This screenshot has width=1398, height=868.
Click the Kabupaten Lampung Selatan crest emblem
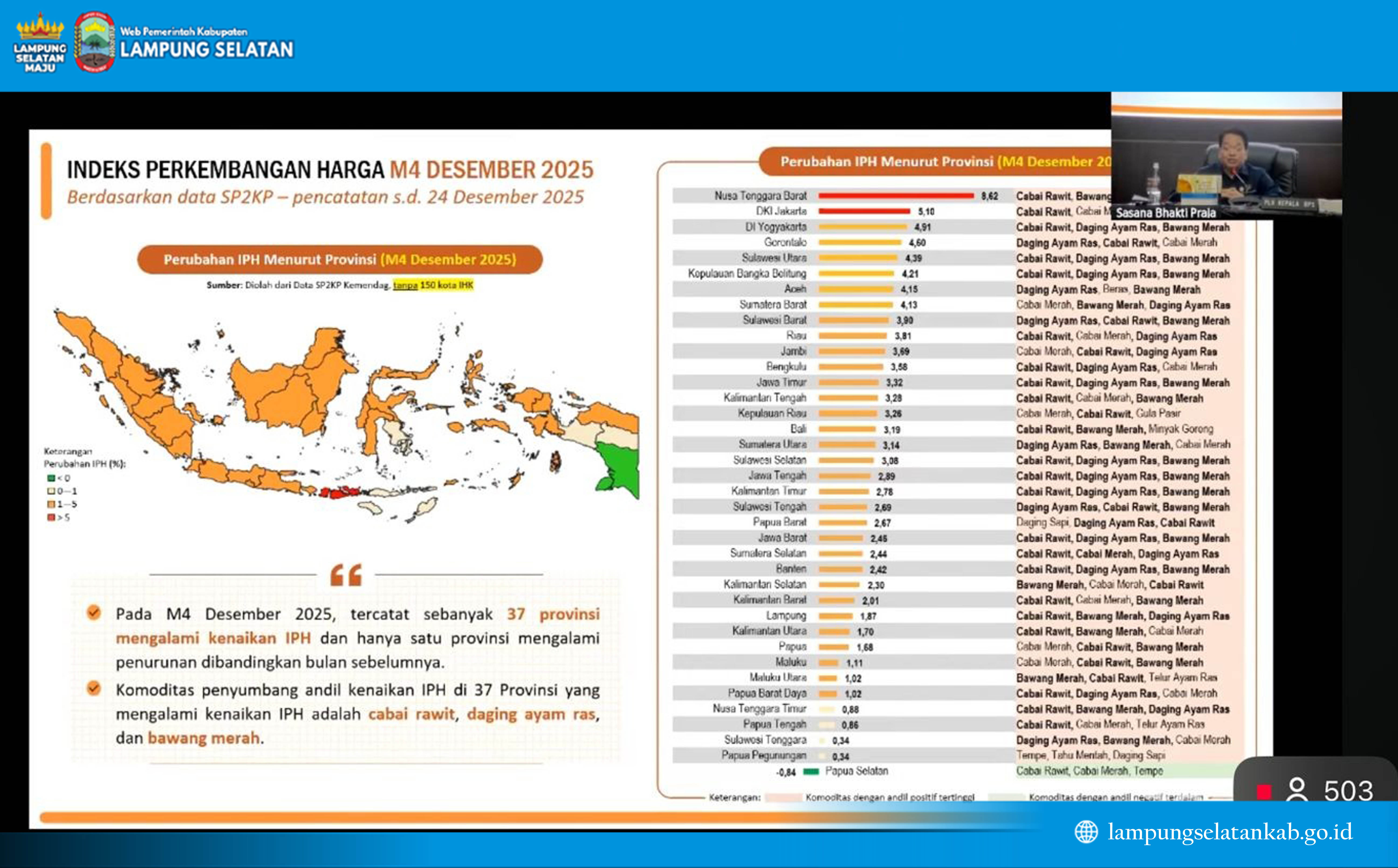point(94,42)
